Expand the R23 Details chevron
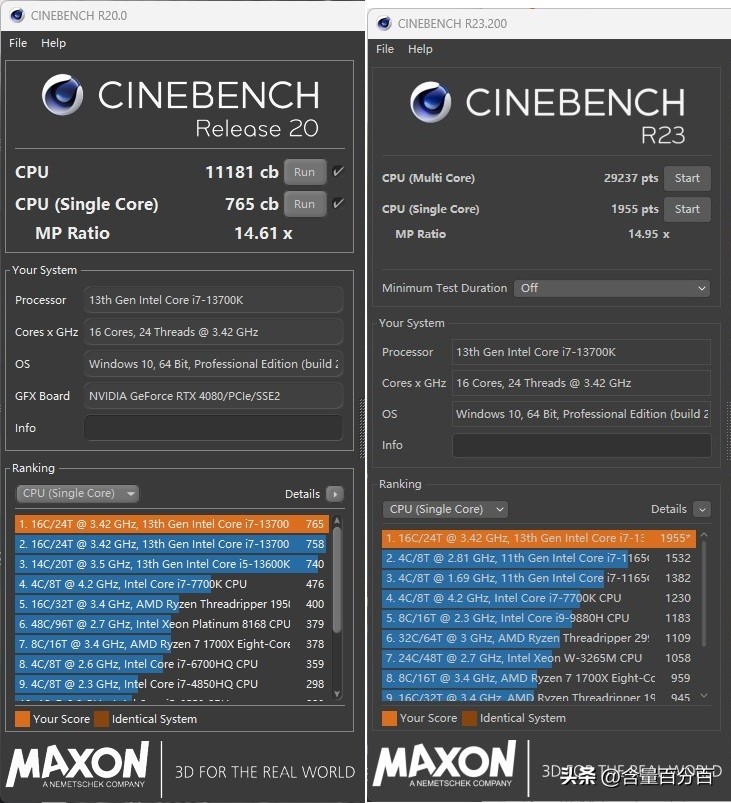The width and height of the screenshot is (731, 803). pos(702,510)
